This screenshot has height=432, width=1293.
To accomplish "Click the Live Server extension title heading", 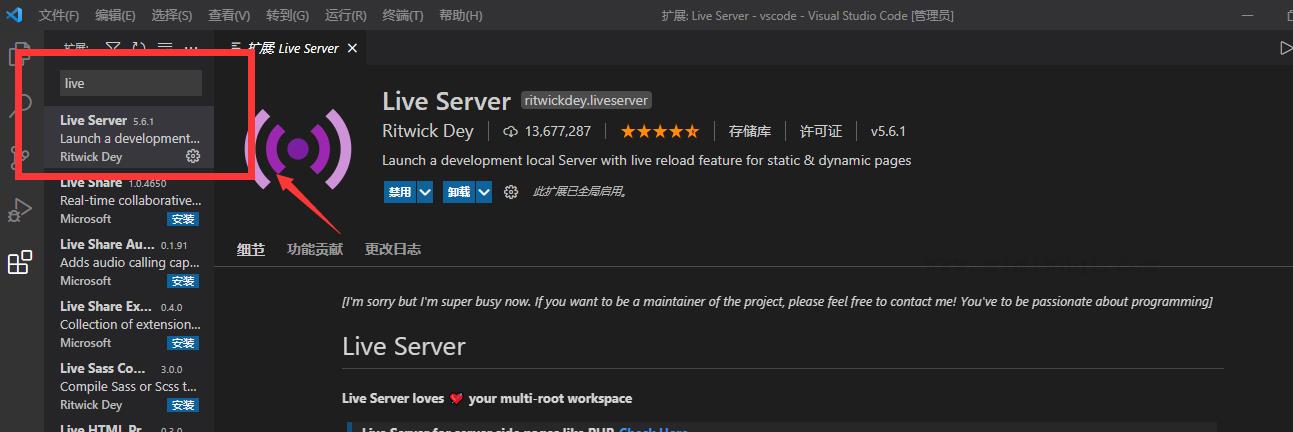I will click(447, 101).
